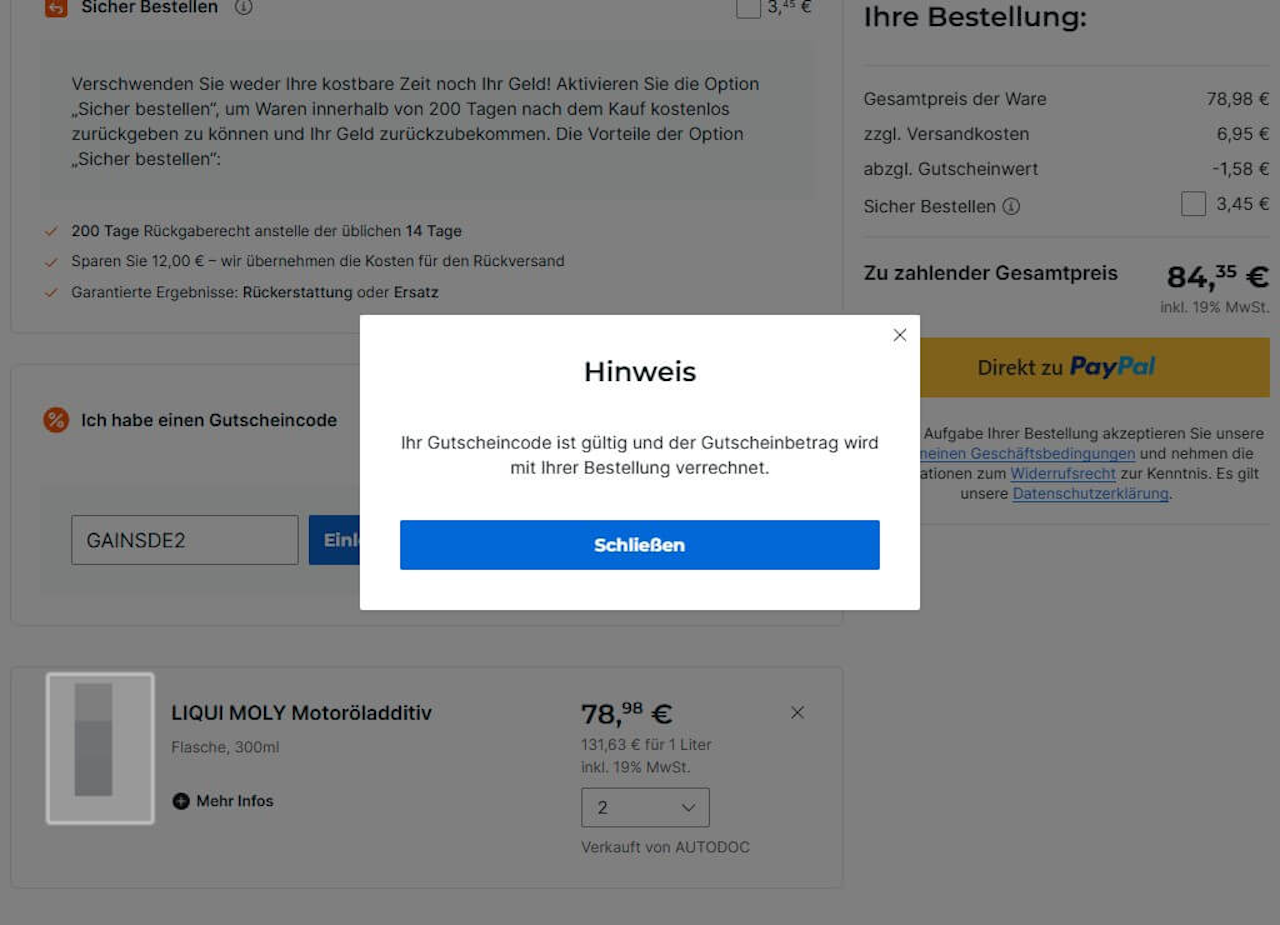Open the Mehr Infos link

pos(235,801)
